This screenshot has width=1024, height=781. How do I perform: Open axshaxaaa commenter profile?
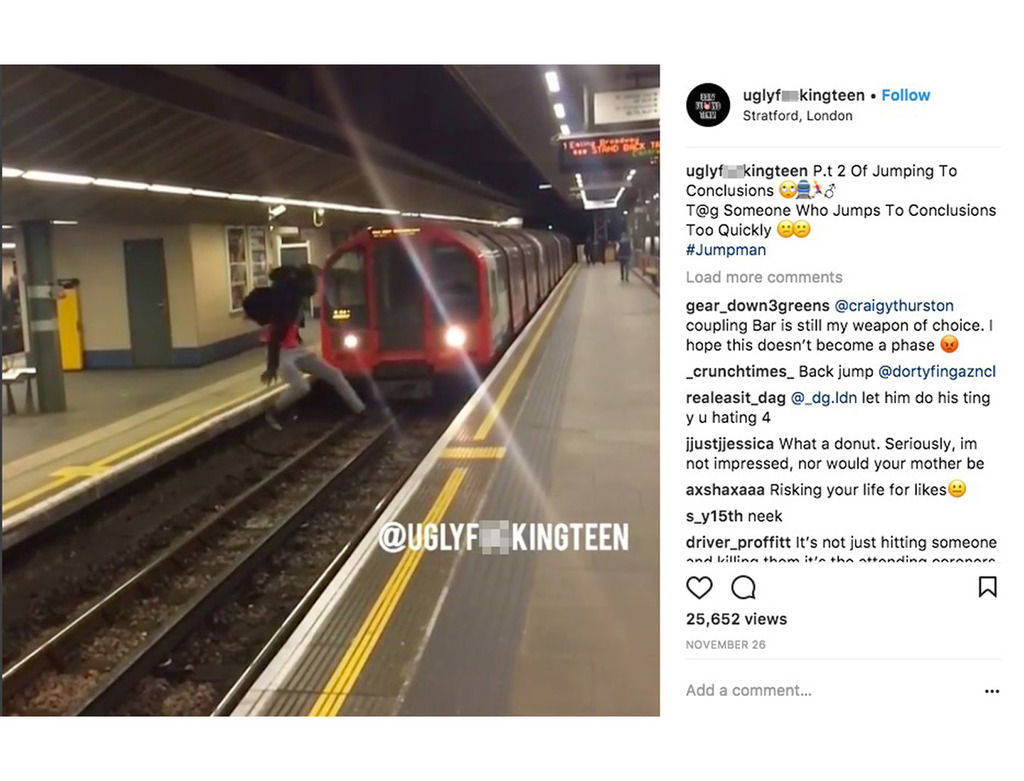click(725, 490)
